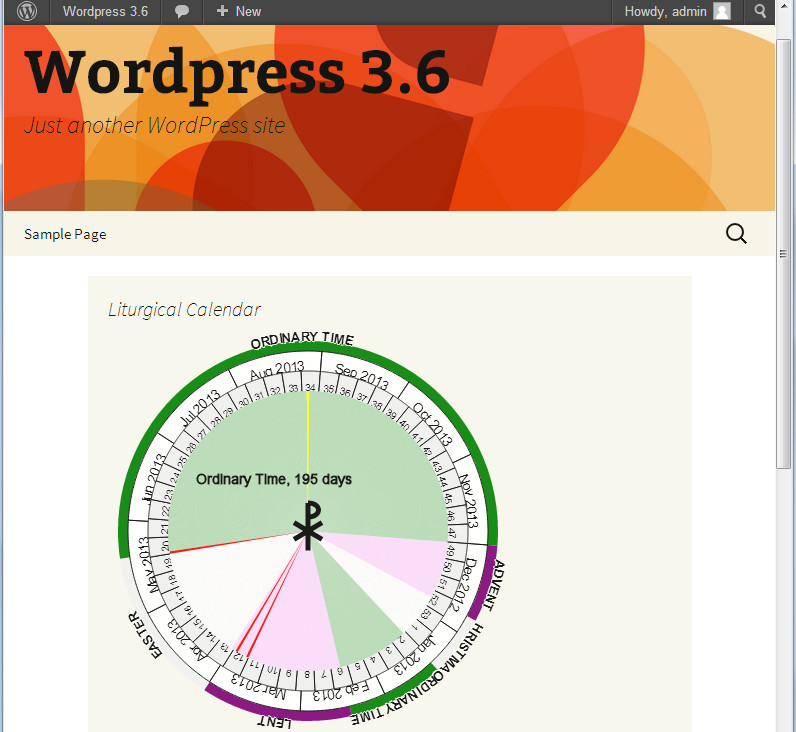Viewport: 796px width, 732px height.
Task: Click the Chi-Rho symbol in calendar center
Action: pyautogui.click(x=308, y=525)
